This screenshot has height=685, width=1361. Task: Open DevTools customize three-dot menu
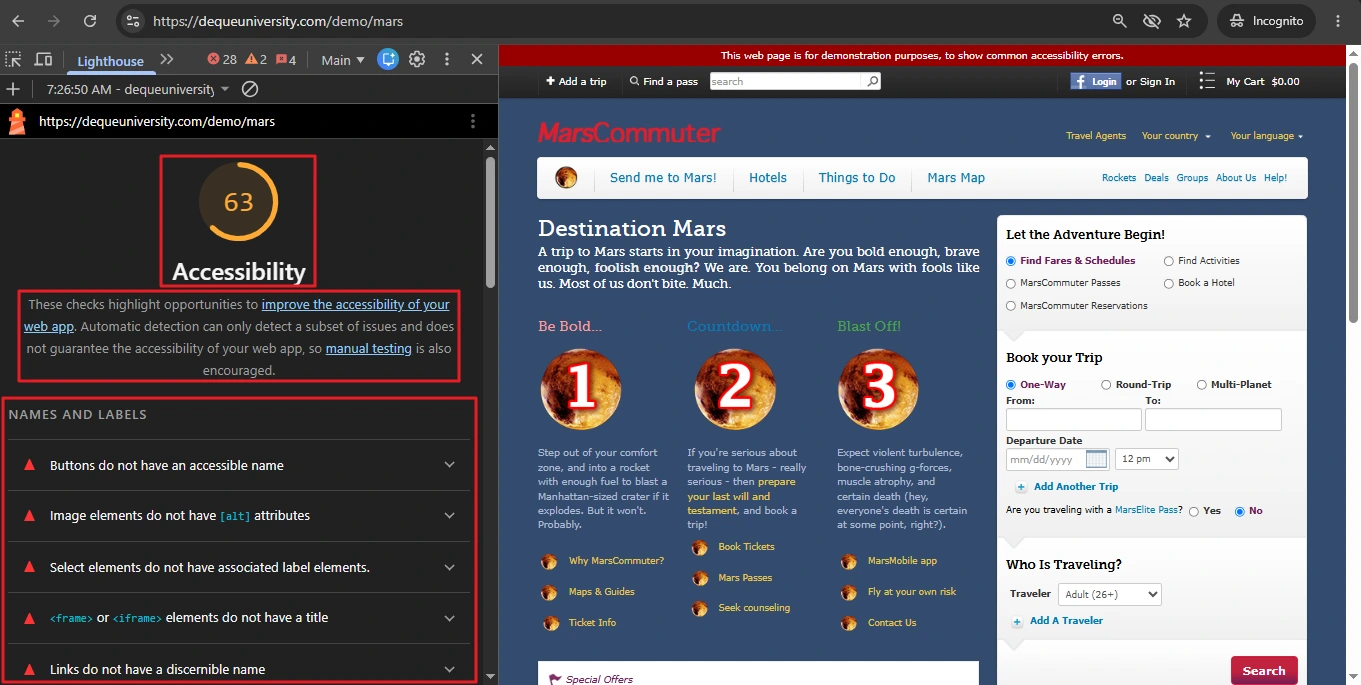pyautogui.click(x=447, y=60)
